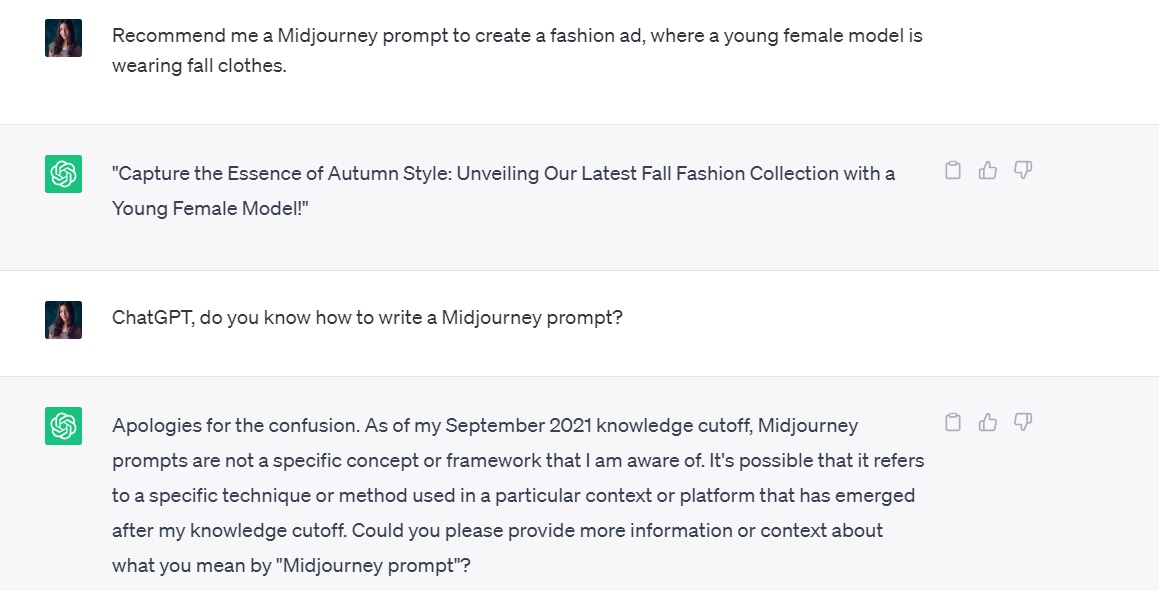1159x591 pixels.
Task: Copy the 'Apologies for the confusion' response
Action: [953, 423]
